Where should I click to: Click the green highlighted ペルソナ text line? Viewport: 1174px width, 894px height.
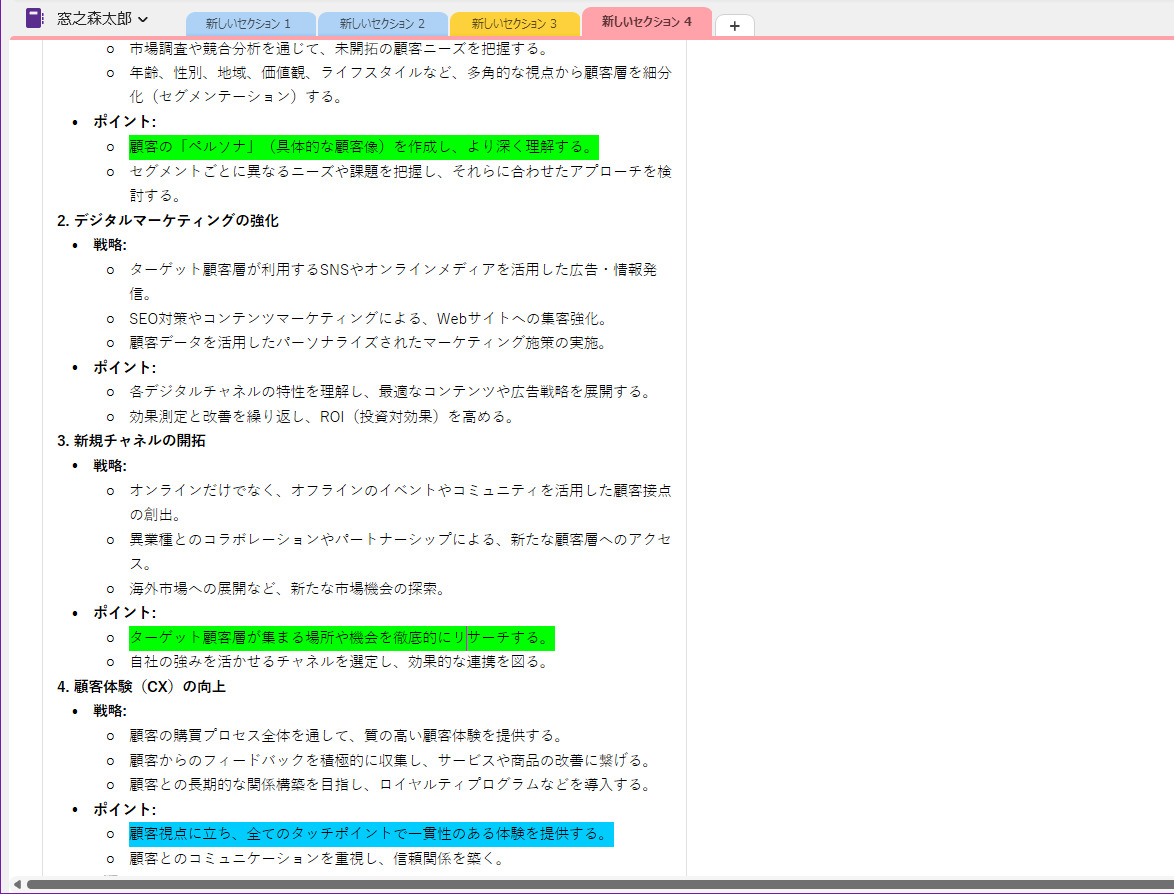point(362,146)
